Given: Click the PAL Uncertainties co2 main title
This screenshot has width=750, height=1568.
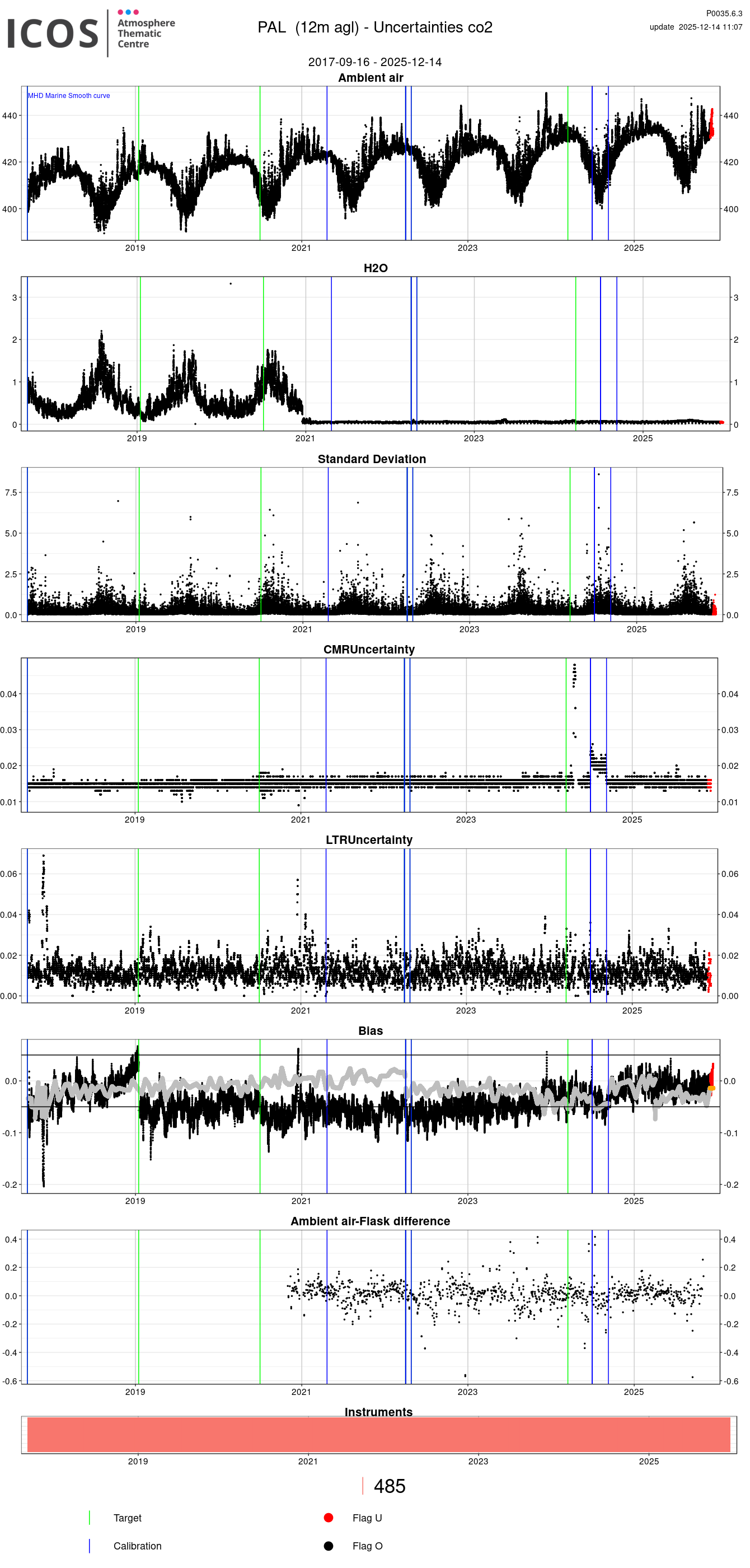Looking at the screenshot, I should coord(374,27).
